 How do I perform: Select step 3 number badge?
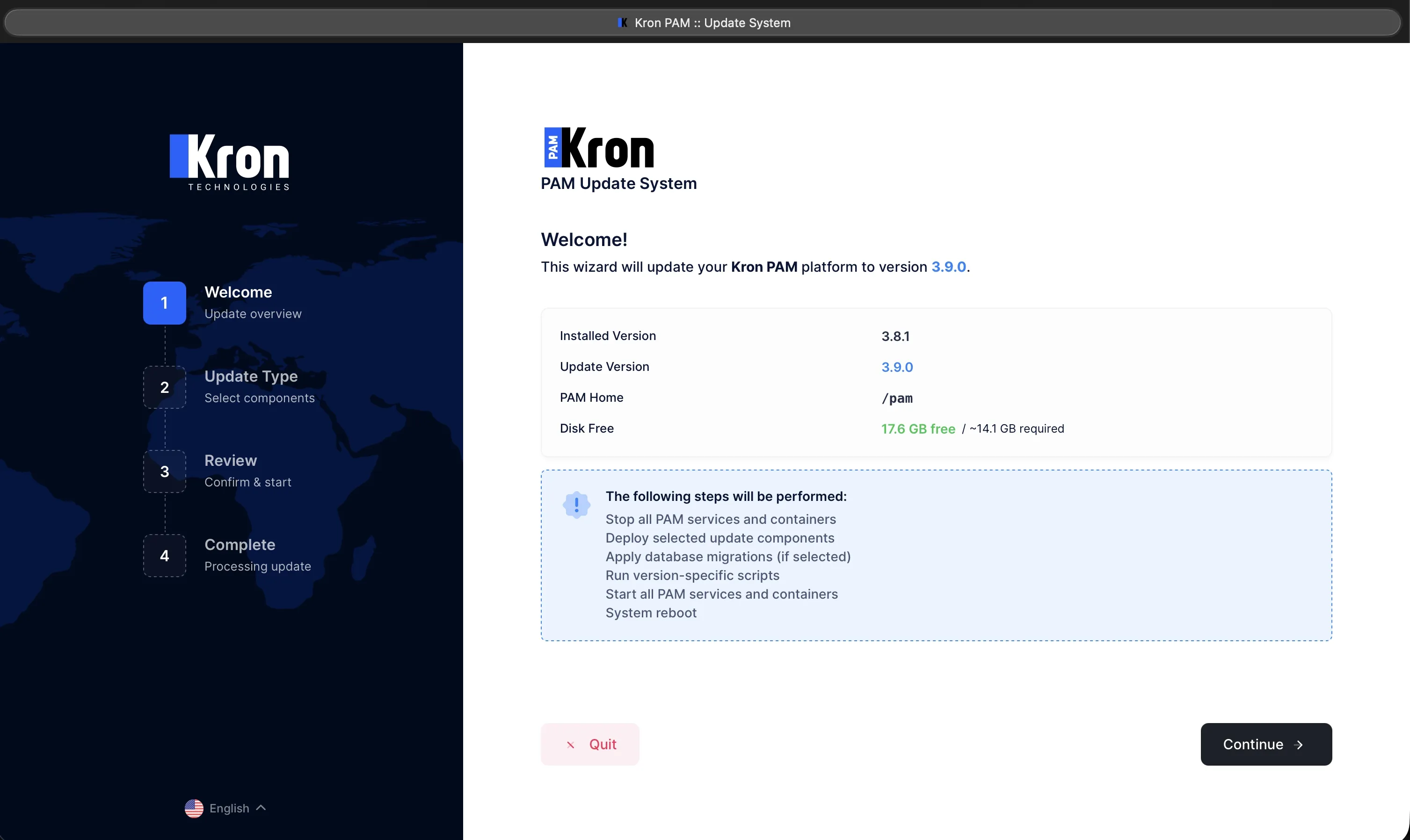[x=164, y=471]
